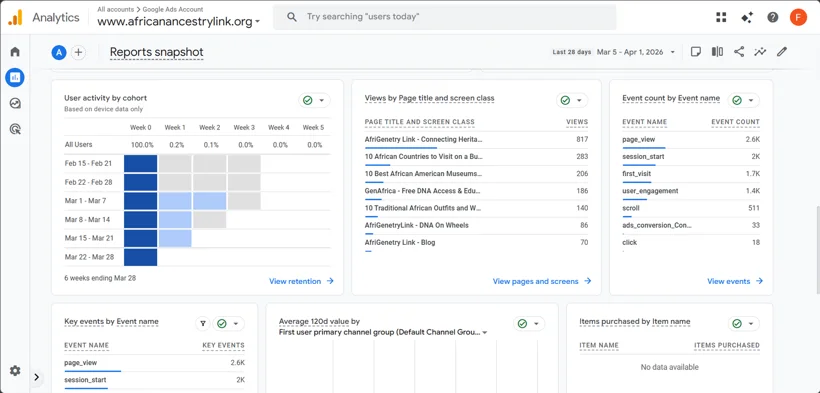Open status dropdown on User activity by cohort card
Image resolution: width=820 pixels, height=393 pixels.
tap(314, 100)
